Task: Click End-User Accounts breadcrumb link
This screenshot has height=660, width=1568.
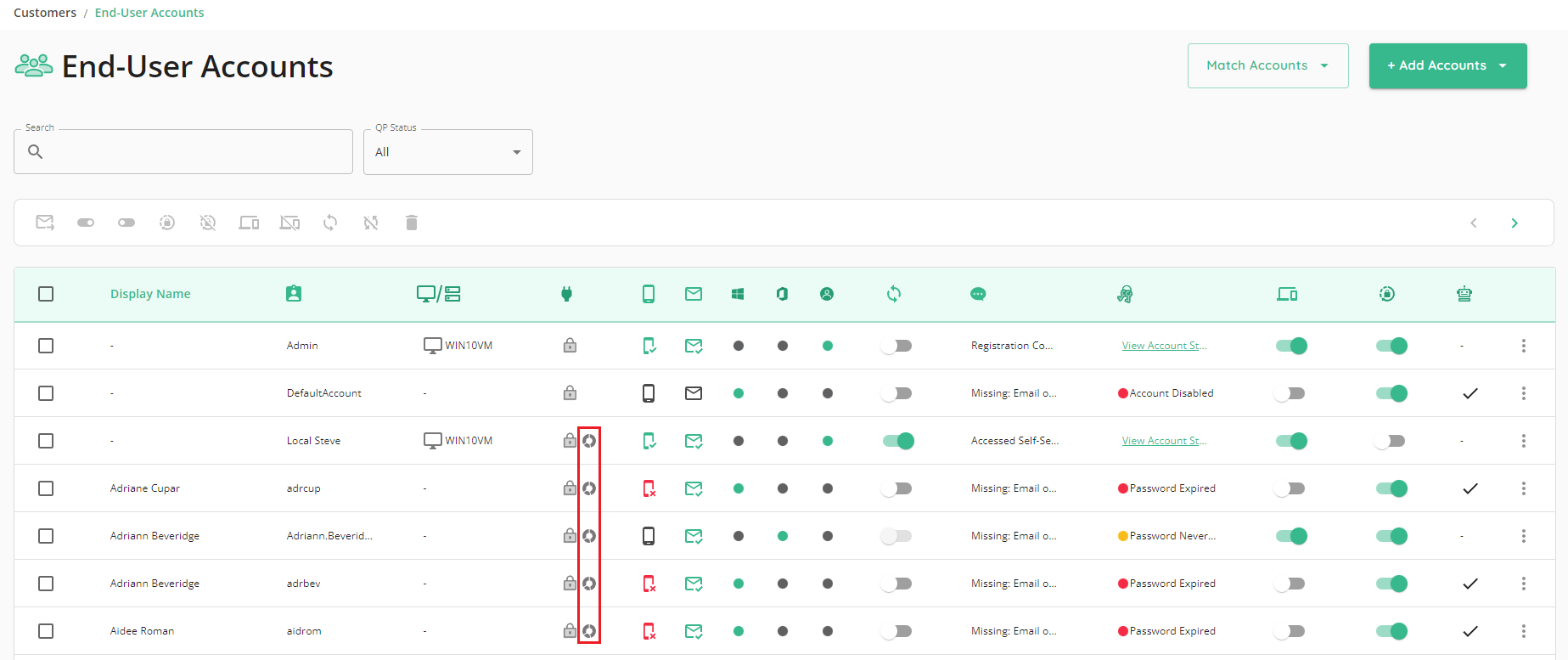Action: pyautogui.click(x=149, y=13)
